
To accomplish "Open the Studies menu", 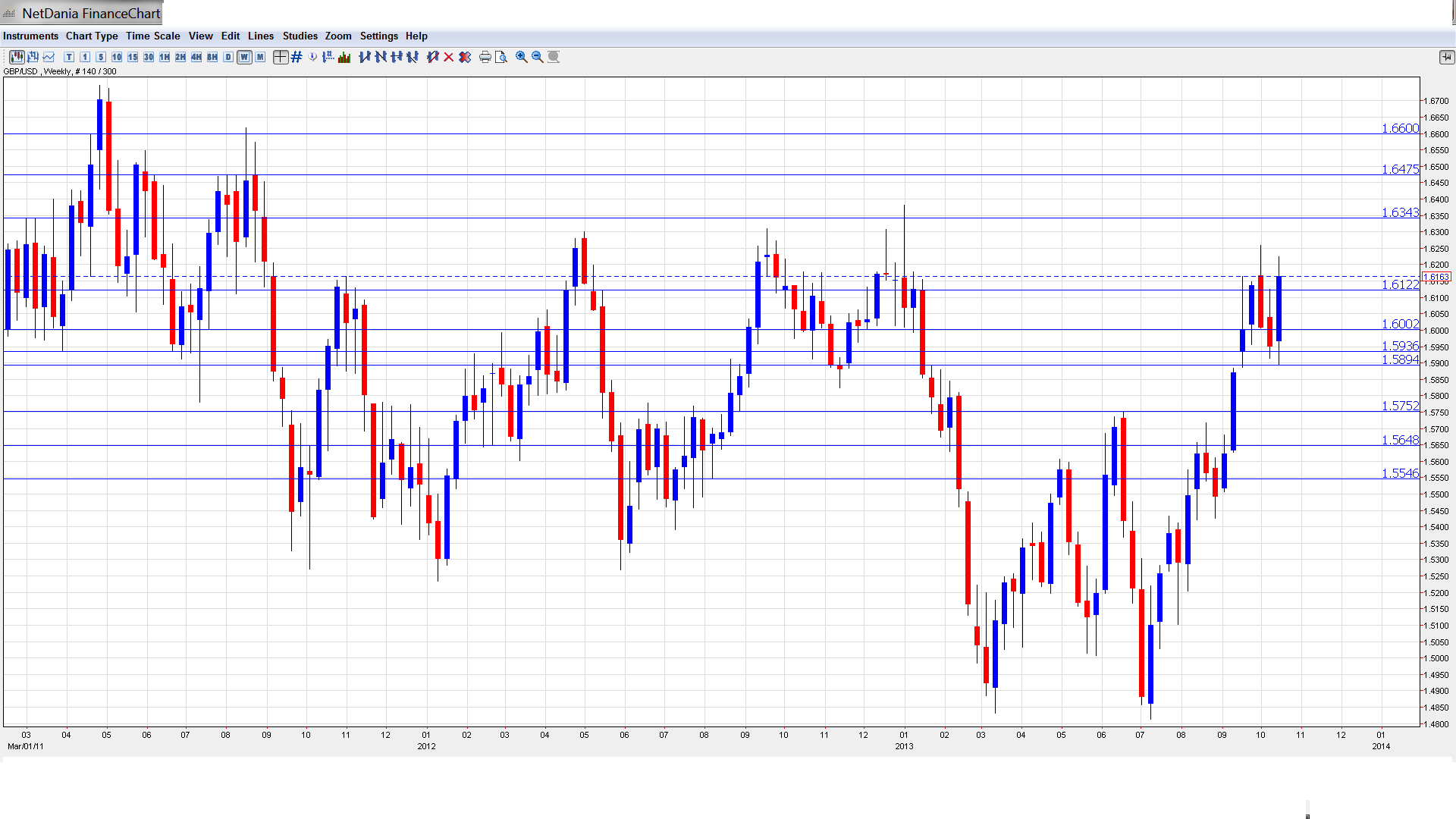I will [x=300, y=36].
